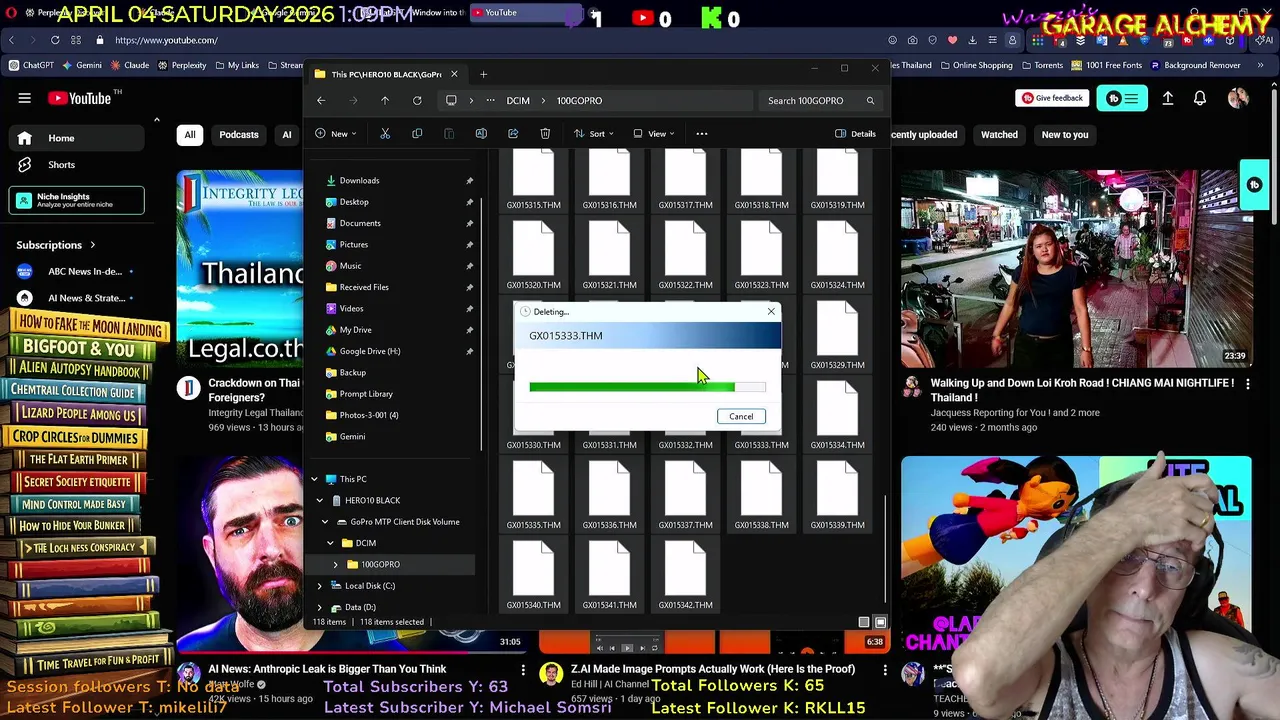Click the search magnifier icon in Explorer
Screen dimensions: 1280x720
point(870,100)
